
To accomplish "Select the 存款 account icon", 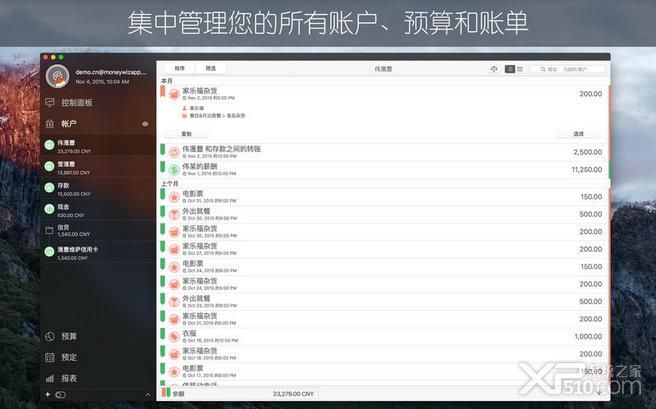I will 49,188.
